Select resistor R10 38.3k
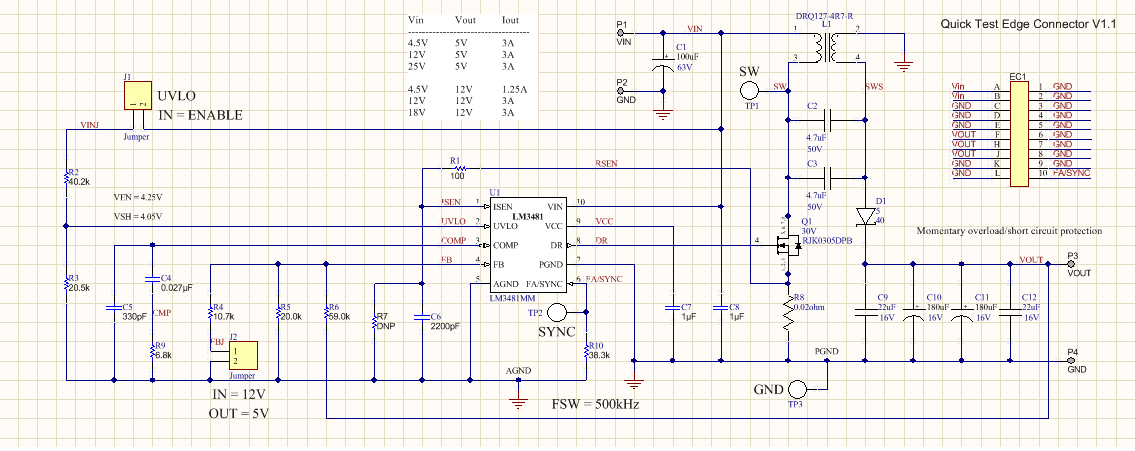The width and height of the screenshot is (1135, 451). pyautogui.click(x=586, y=351)
